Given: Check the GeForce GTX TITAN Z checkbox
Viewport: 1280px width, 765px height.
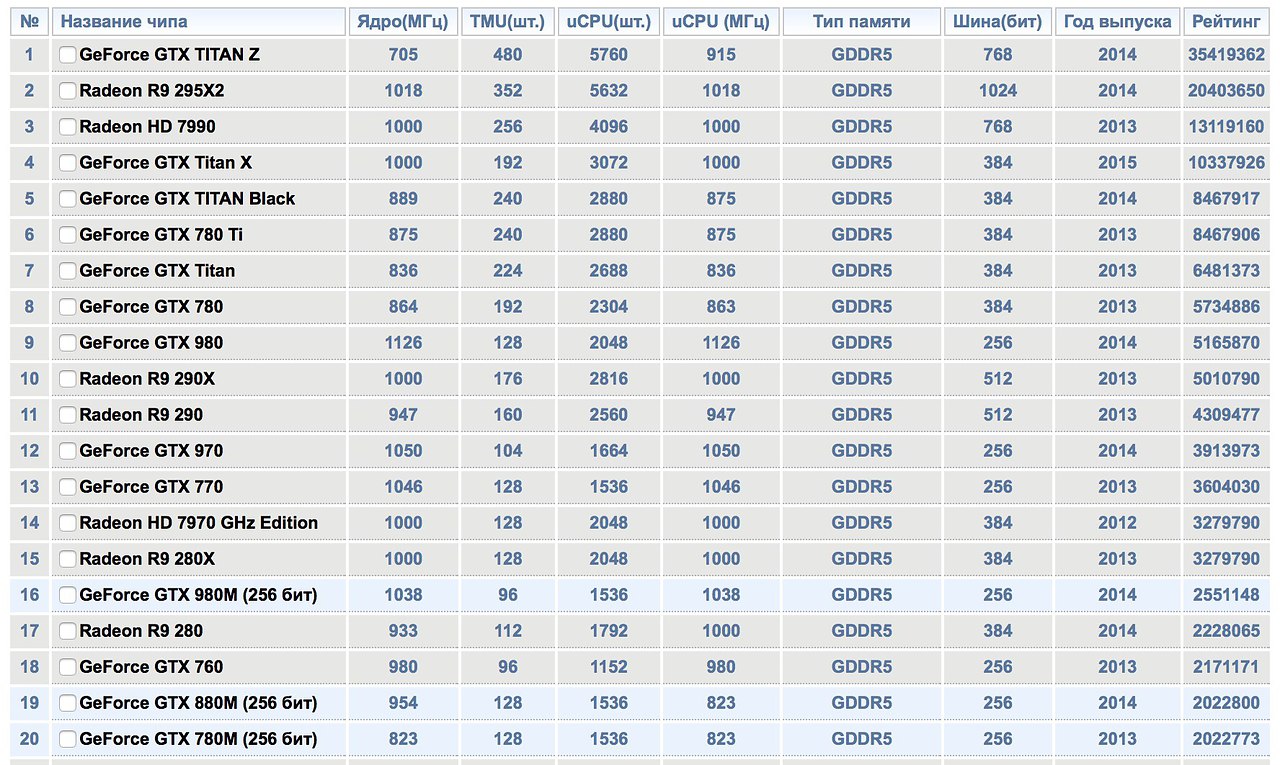Looking at the screenshot, I should point(67,55).
